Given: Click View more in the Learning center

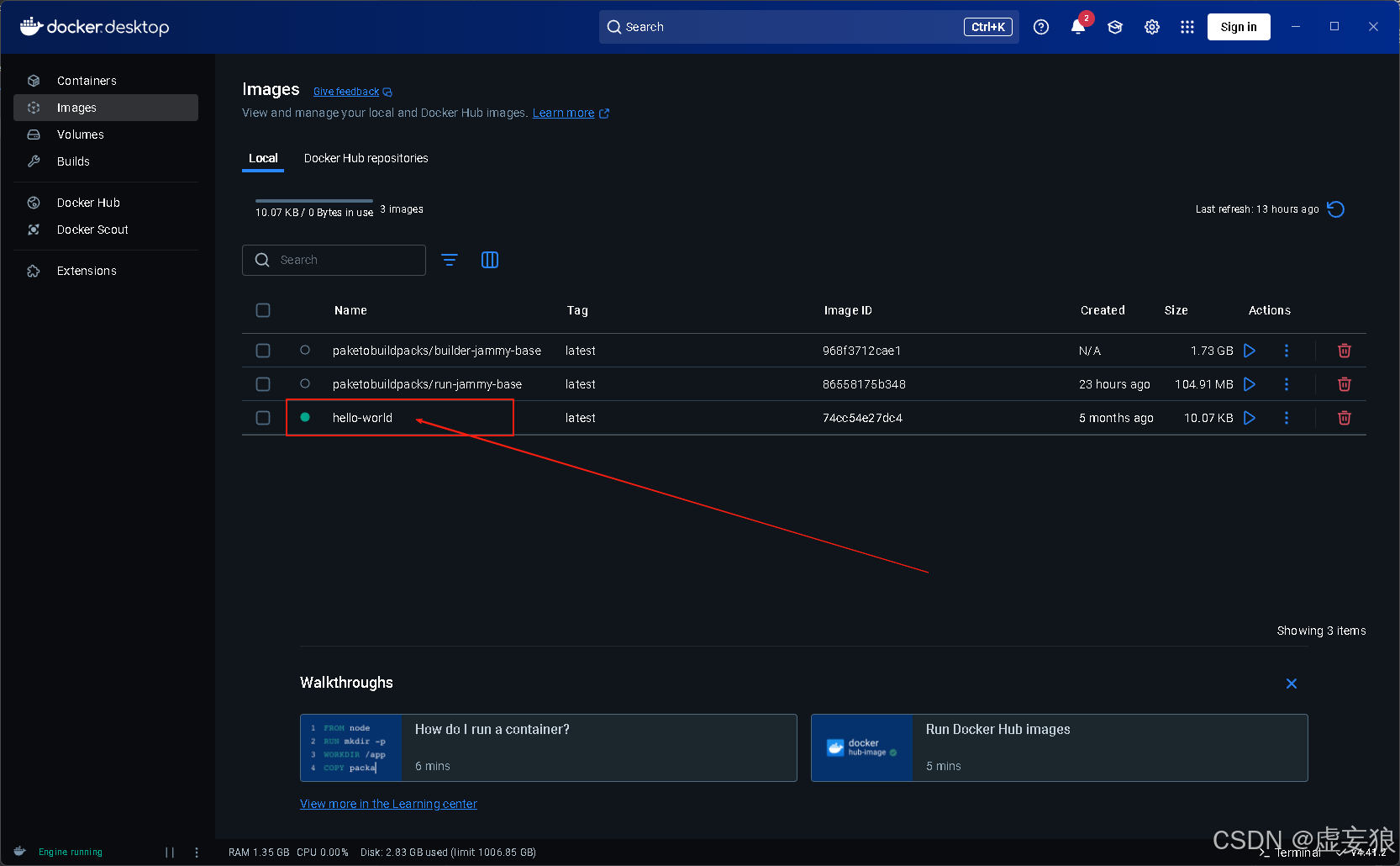Looking at the screenshot, I should click(x=388, y=804).
